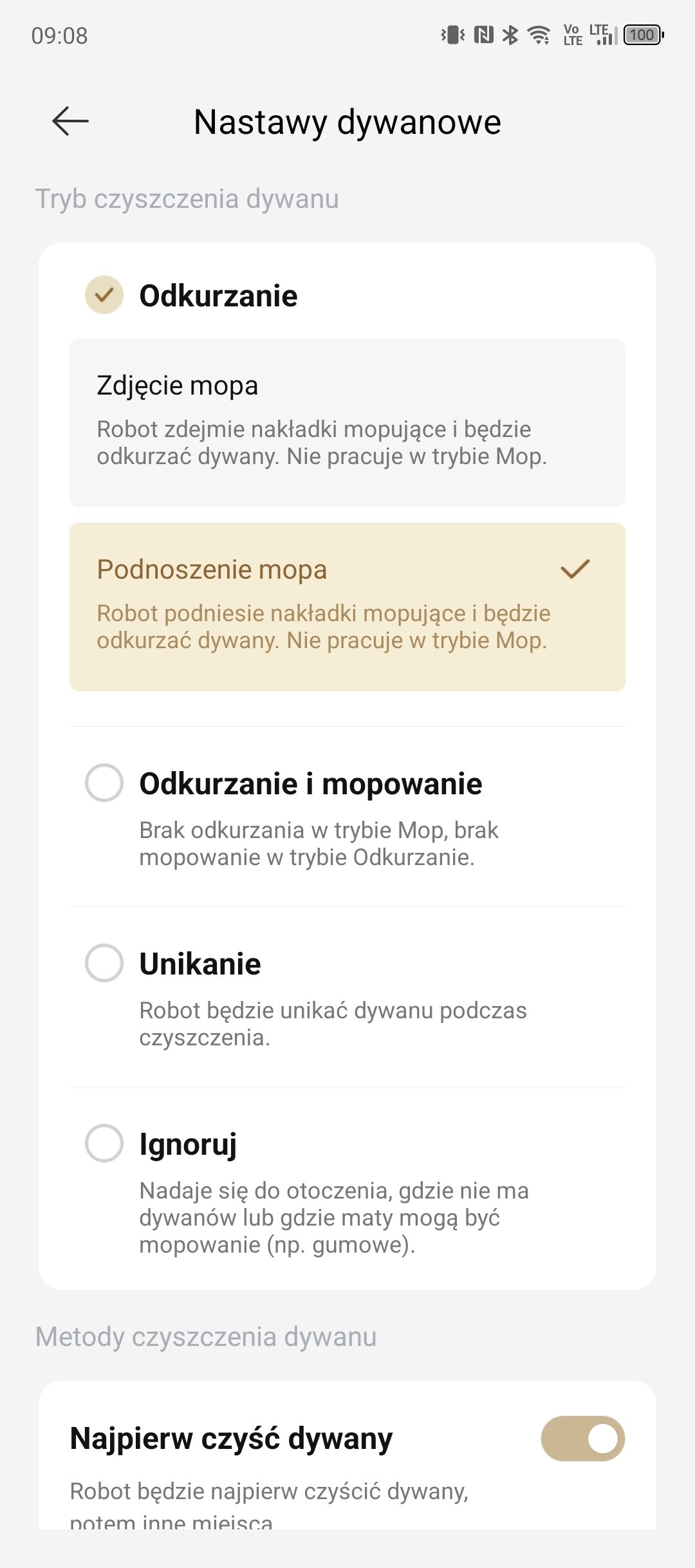Go back using the arrow icon

click(x=70, y=121)
